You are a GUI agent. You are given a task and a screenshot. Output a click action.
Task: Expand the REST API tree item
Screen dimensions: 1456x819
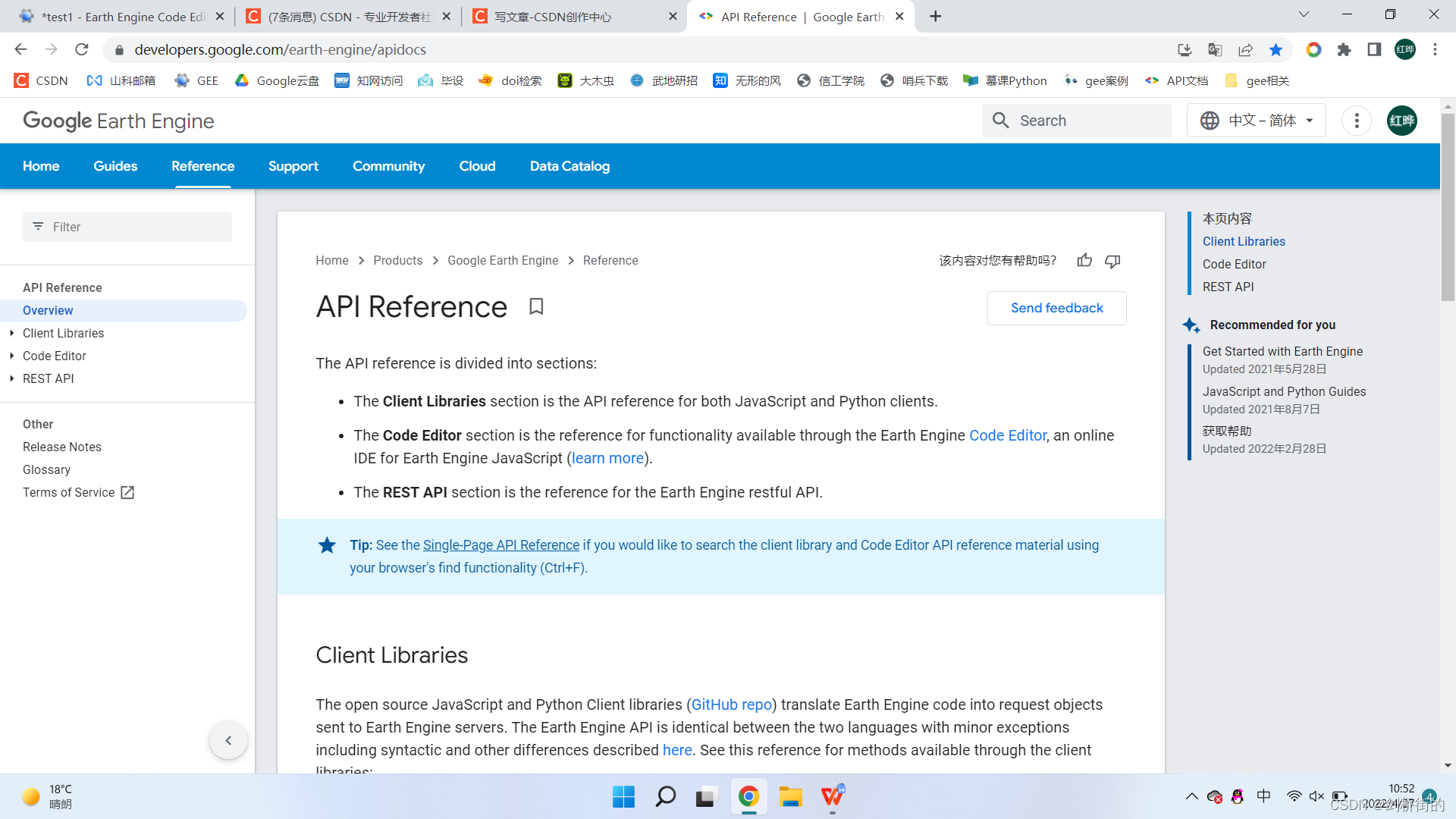pyautogui.click(x=12, y=378)
